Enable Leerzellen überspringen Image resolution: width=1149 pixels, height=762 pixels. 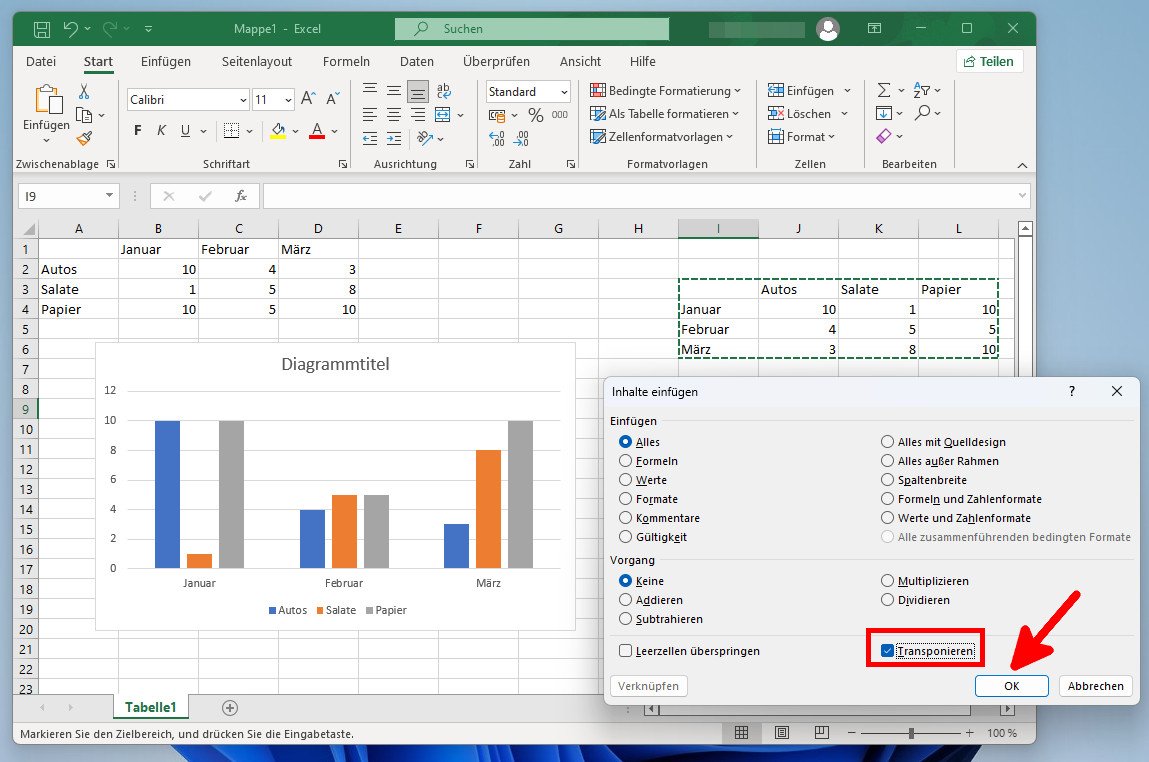coord(625,650)
